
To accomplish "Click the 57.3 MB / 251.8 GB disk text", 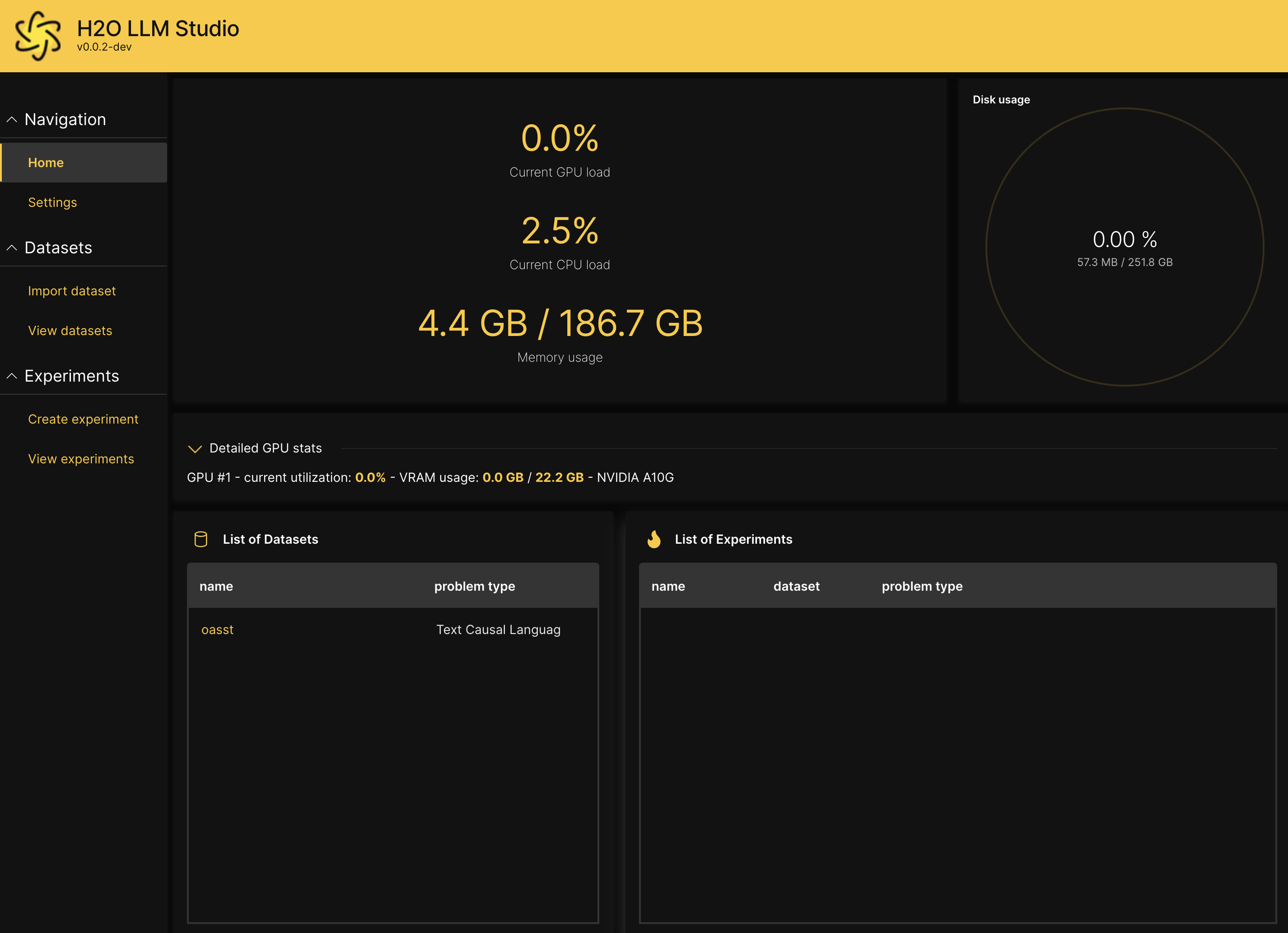I will point(1125,262).
